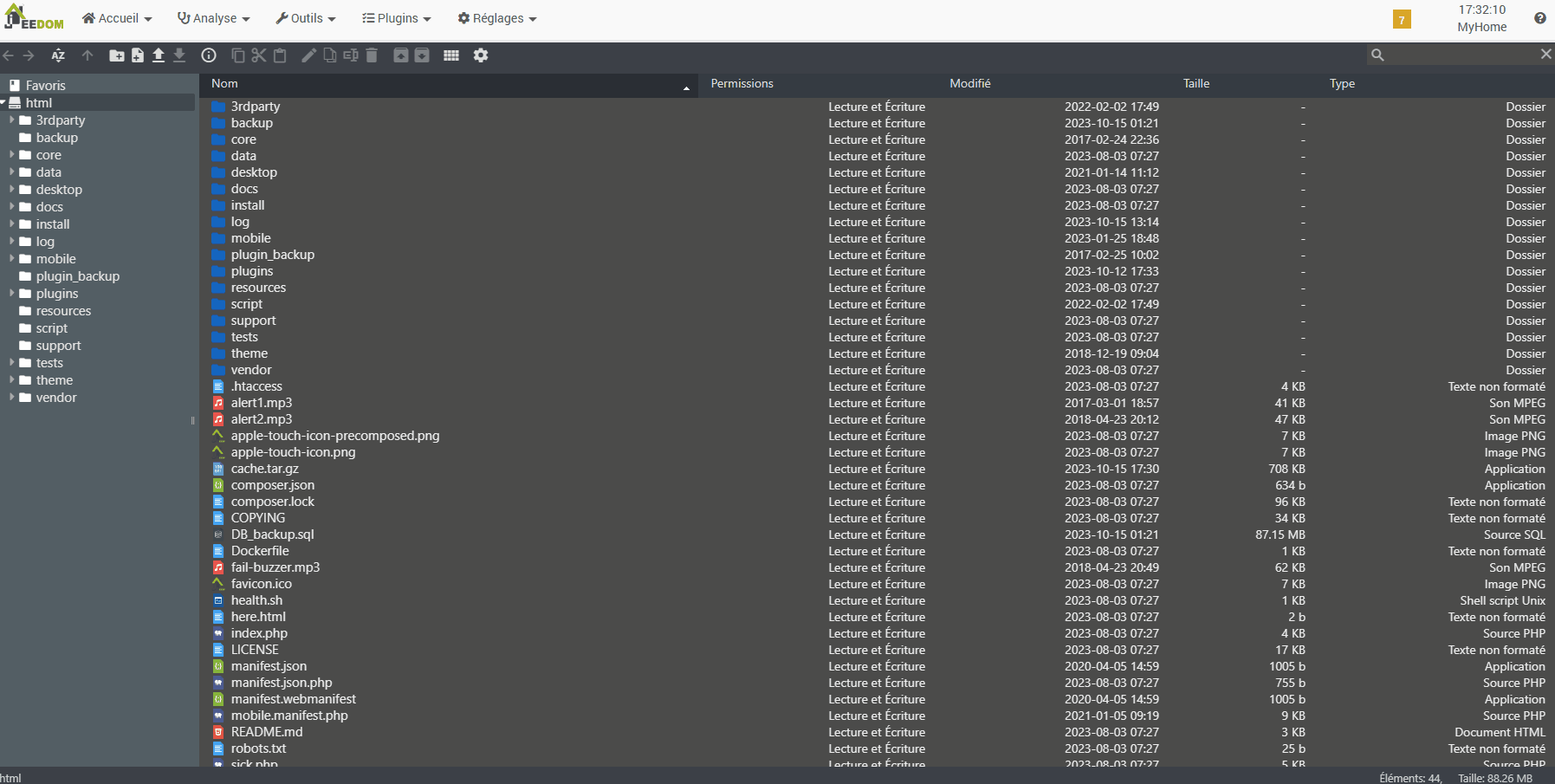Click the extract archive icon
This screenshot has width=1555, height=784.
pyautogui.click(x=401, y=55)
